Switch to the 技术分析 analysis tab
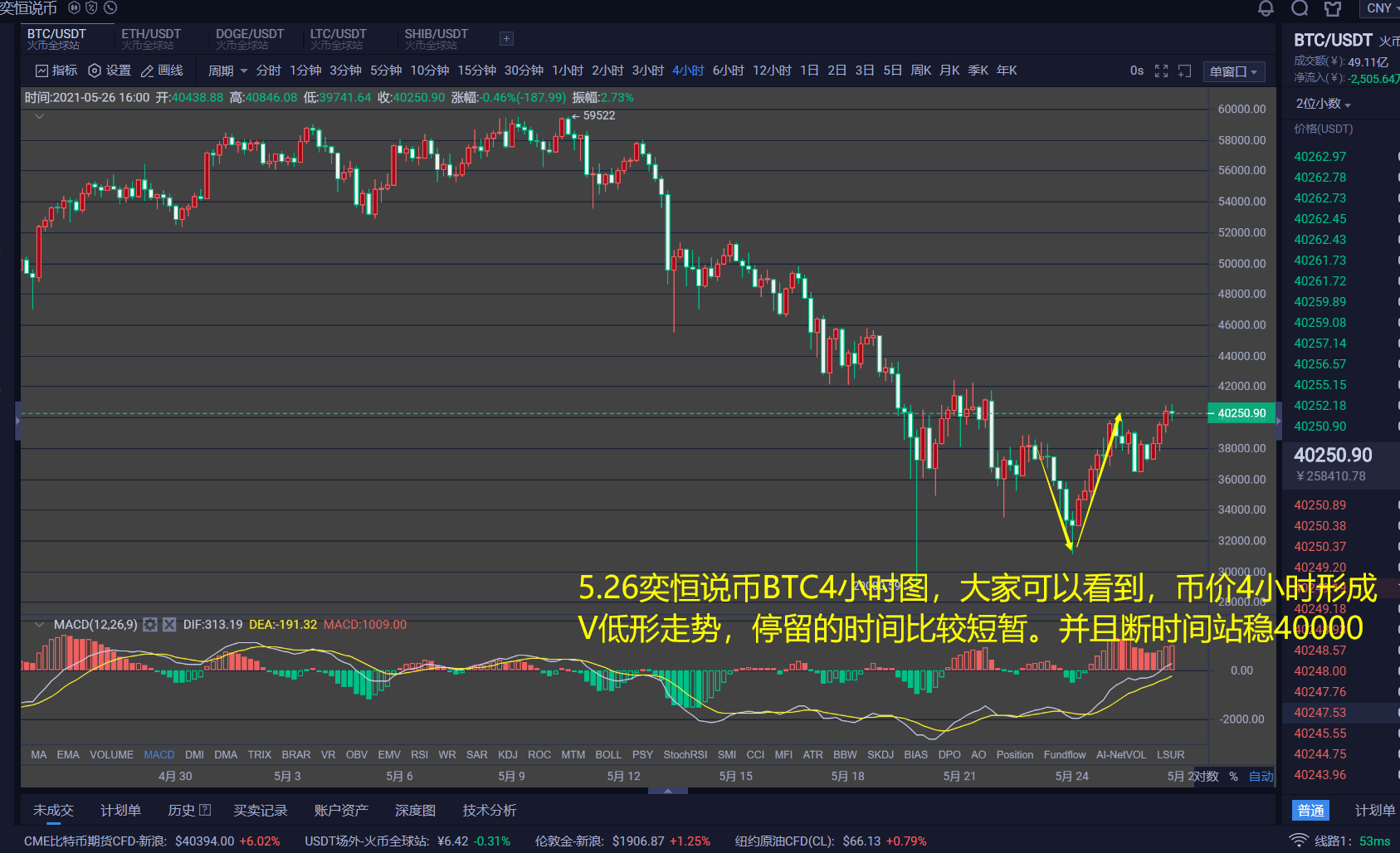1400x853 pixels. tap(489, 810)
